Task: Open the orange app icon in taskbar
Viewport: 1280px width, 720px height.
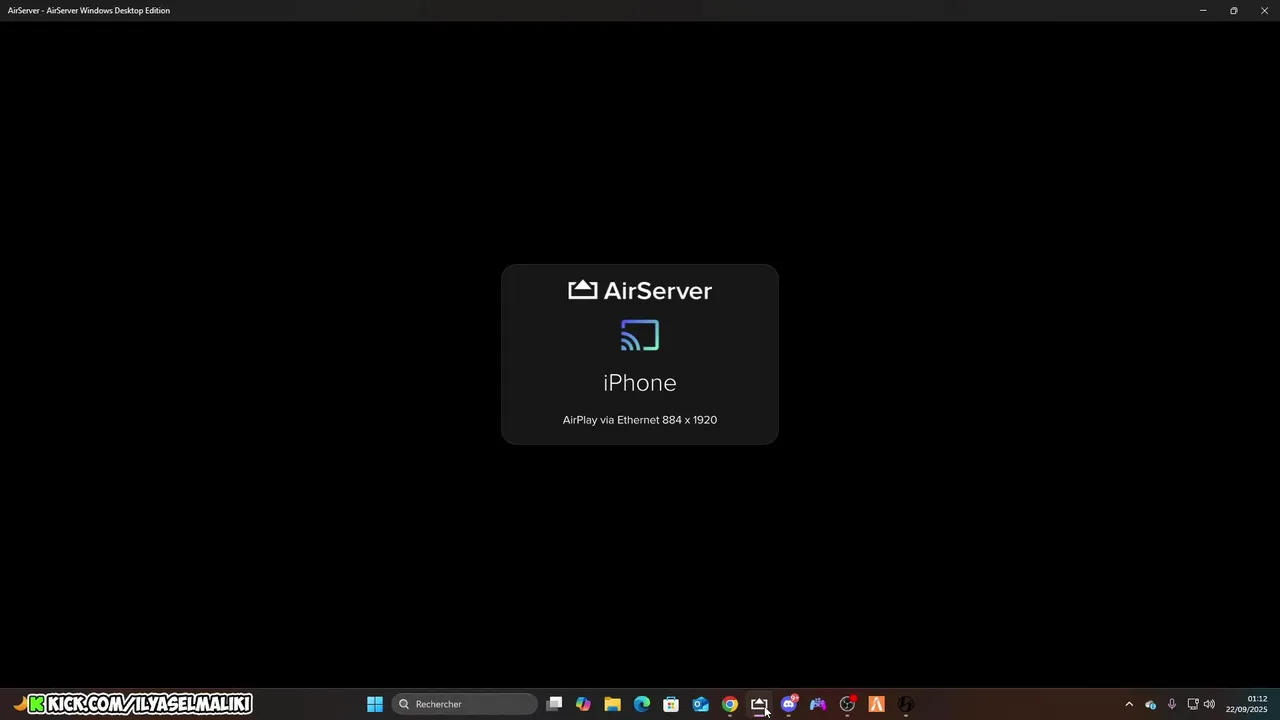Action: coord(877,704)
